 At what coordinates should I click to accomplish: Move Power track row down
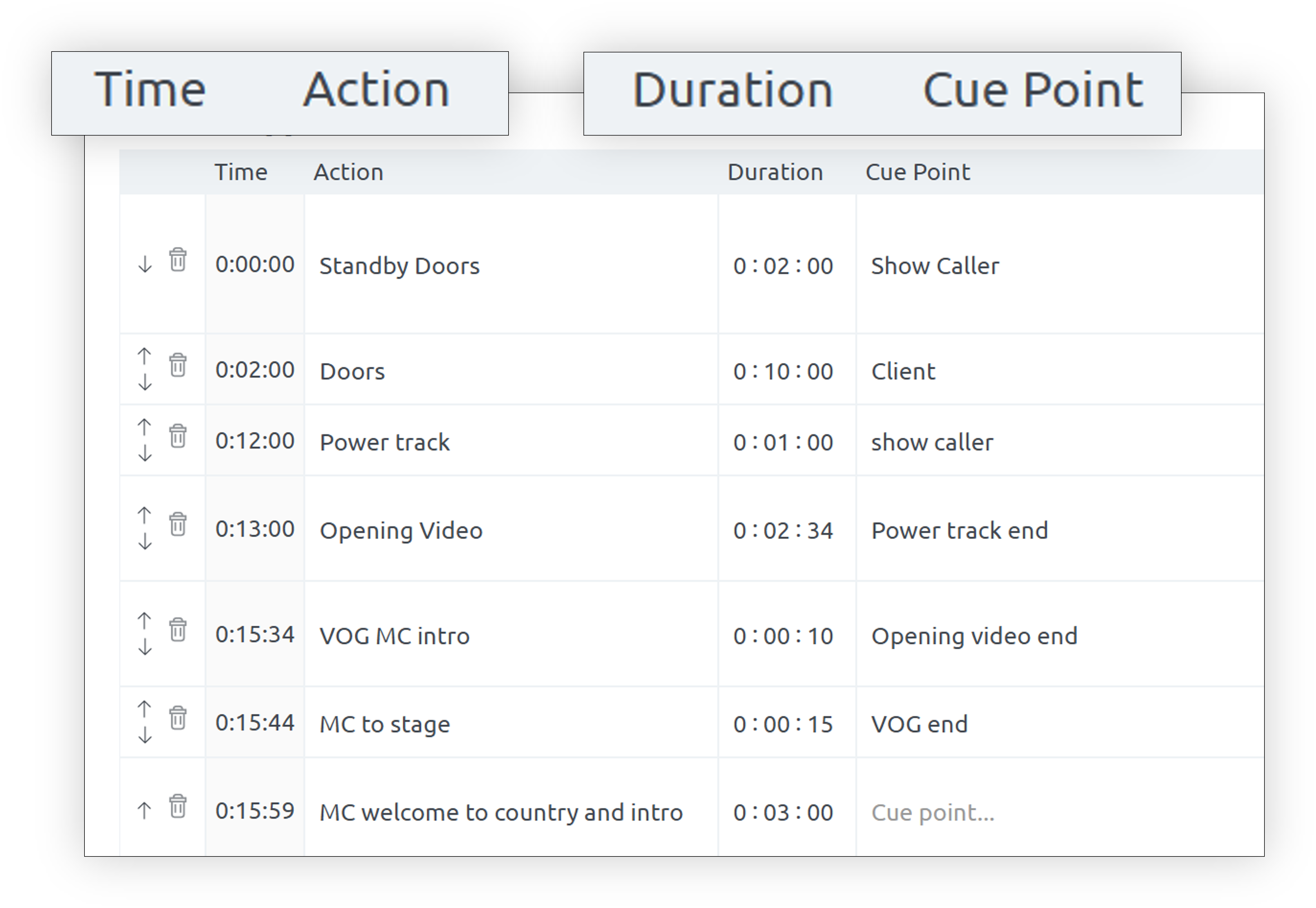tap(145, 453)
